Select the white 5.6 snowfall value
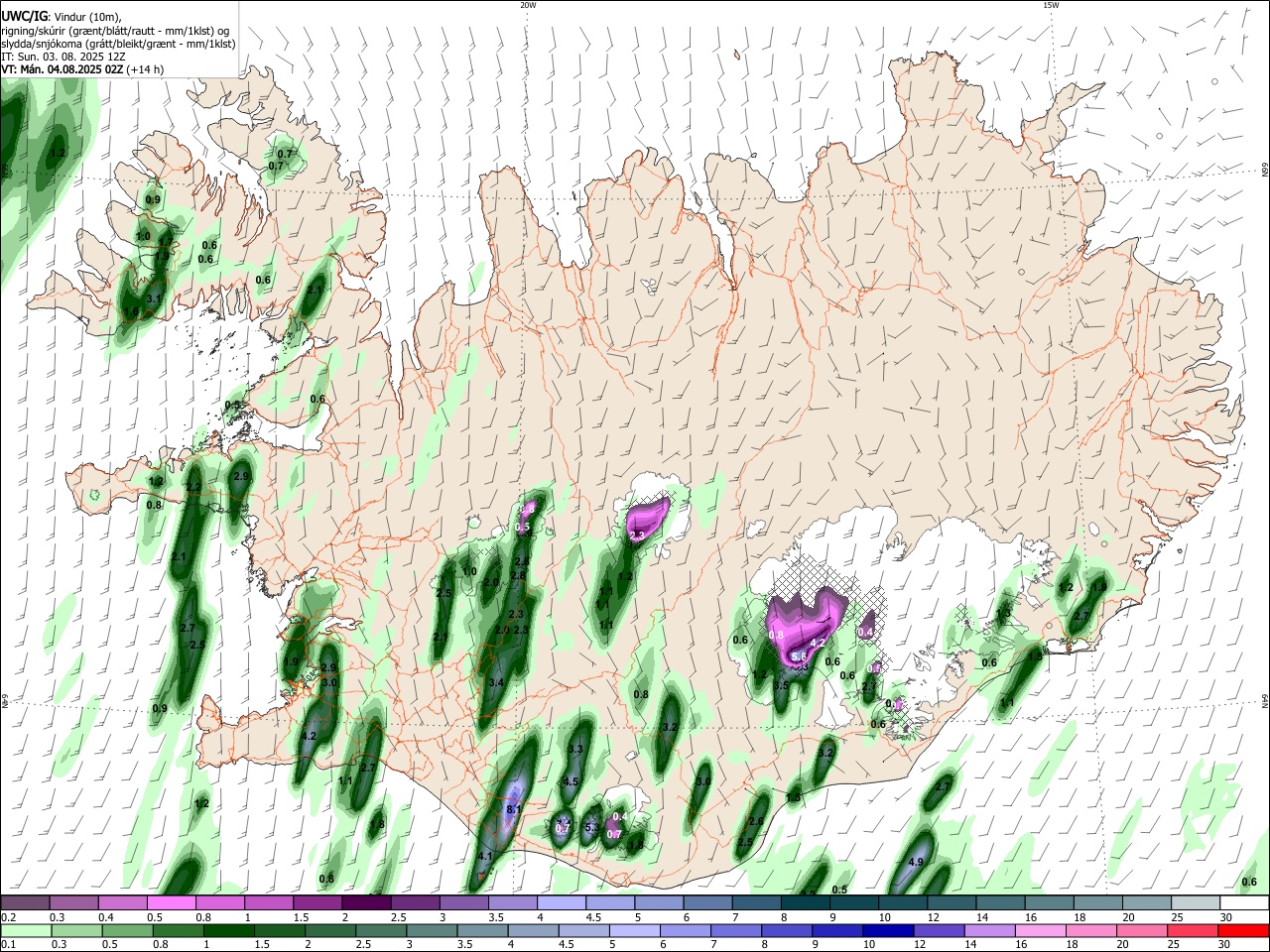The height and width of the screenshot is (952, 1270). (799, 656)
